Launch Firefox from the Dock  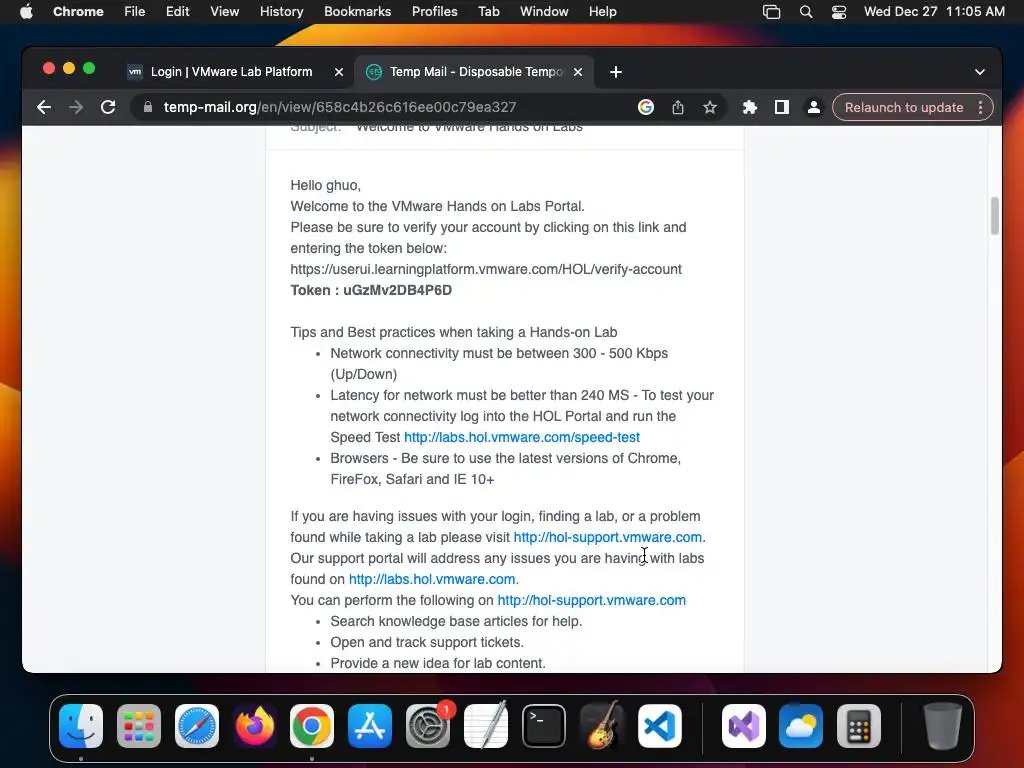(x=254, y=726)
